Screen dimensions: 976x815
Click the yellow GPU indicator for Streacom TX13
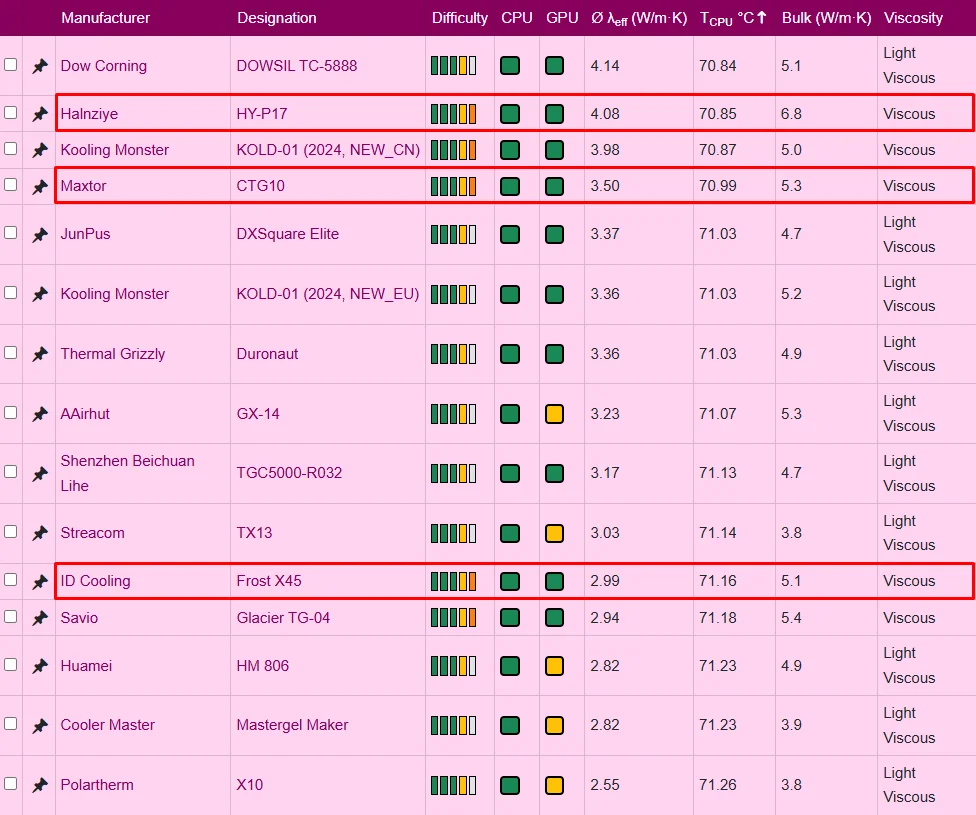coord(554,533)
